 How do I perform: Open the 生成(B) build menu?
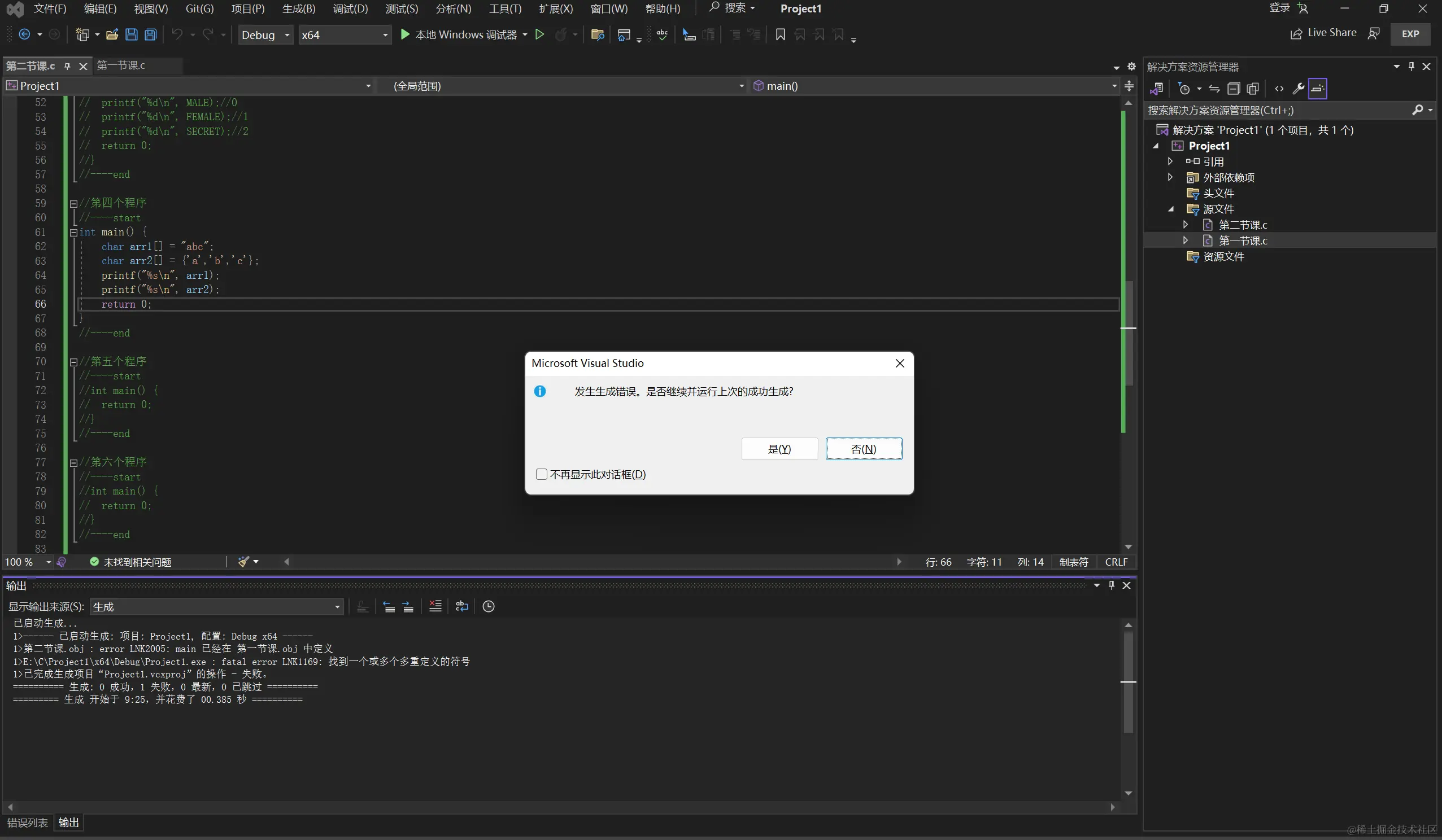click(299, 8)
